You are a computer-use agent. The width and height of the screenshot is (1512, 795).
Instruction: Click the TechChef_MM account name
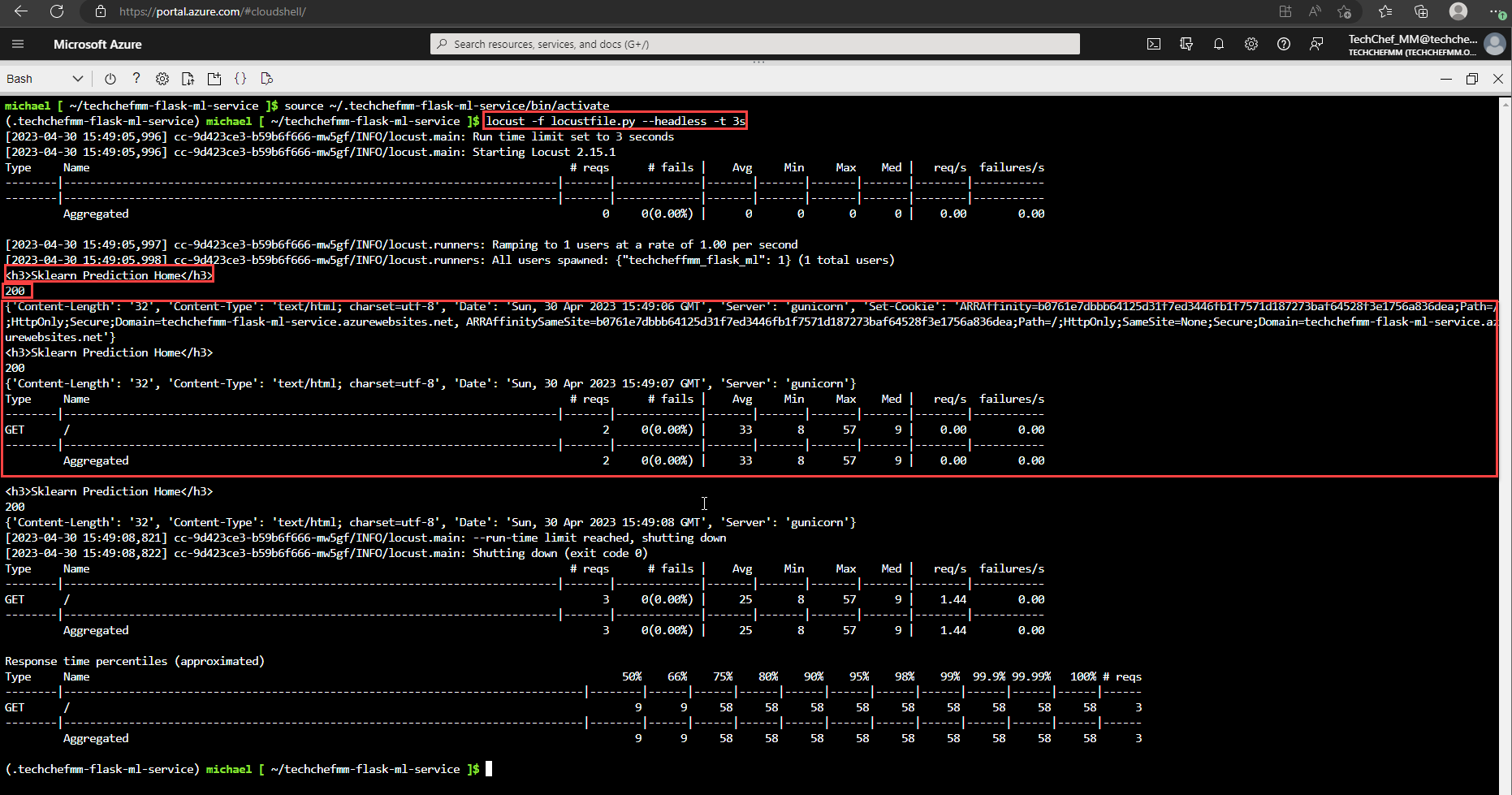coord(1411,39)
